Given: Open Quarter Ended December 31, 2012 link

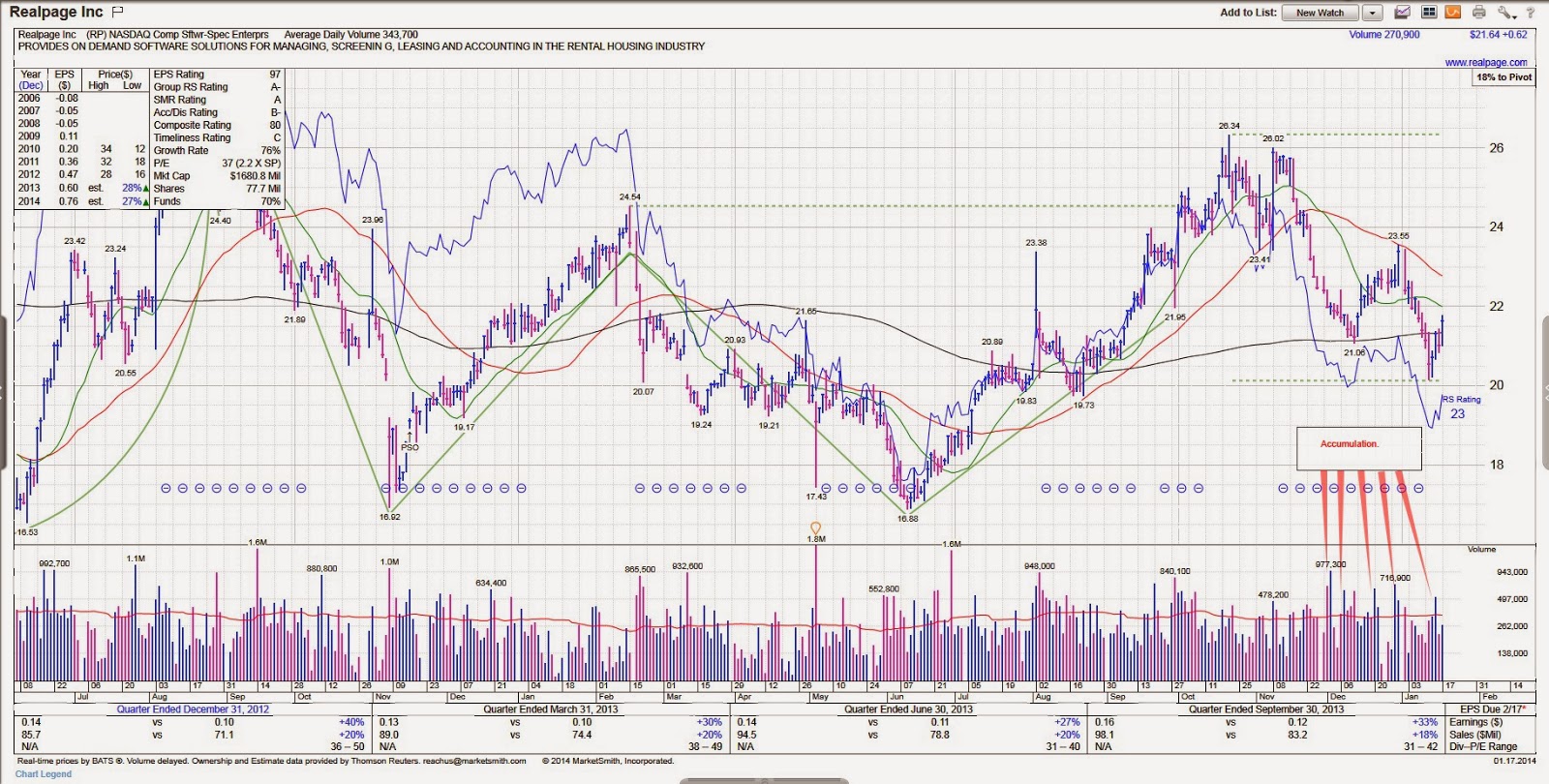Looking at the screenshot, I should point(194,709).
